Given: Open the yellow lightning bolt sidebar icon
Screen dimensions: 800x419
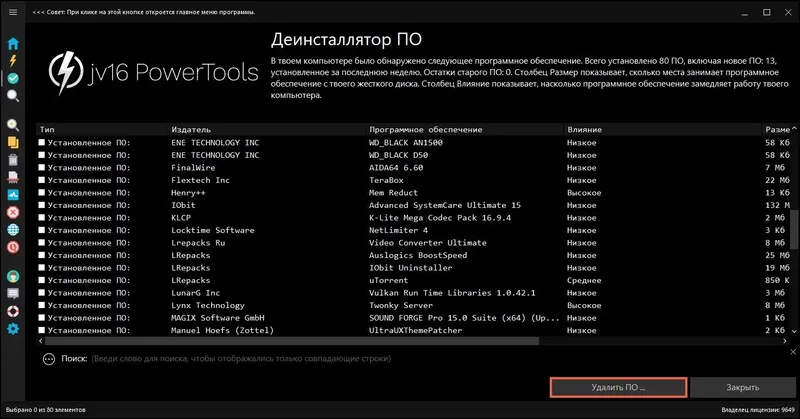Looking at the screenshot, I should 13,61.
